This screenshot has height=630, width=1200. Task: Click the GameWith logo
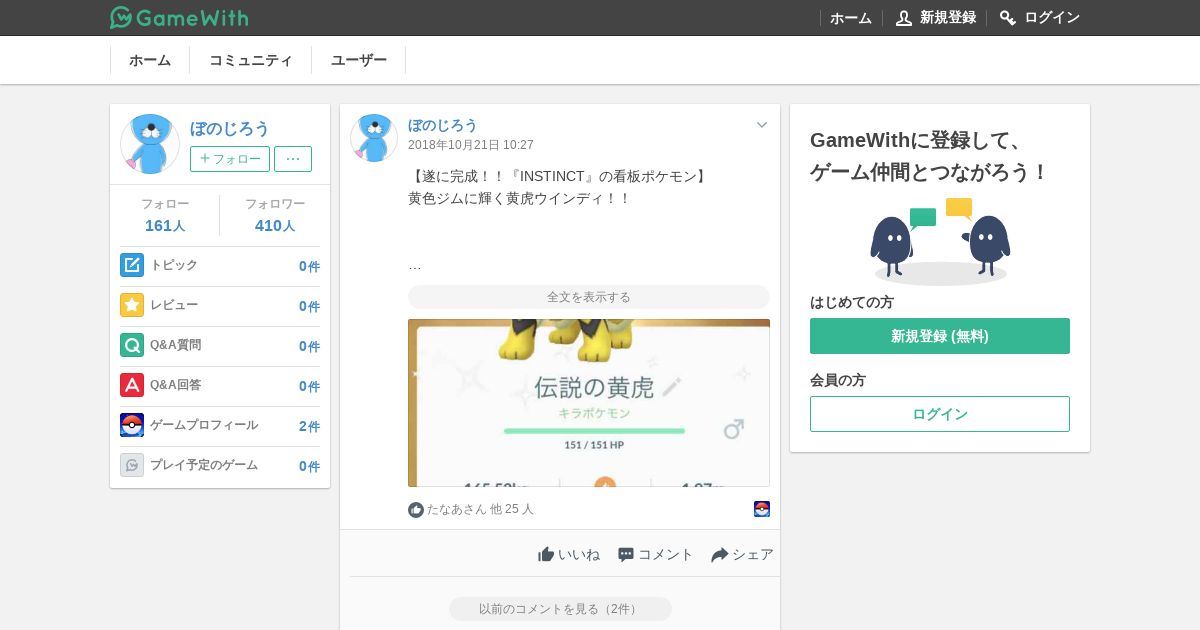click(179, 17)
